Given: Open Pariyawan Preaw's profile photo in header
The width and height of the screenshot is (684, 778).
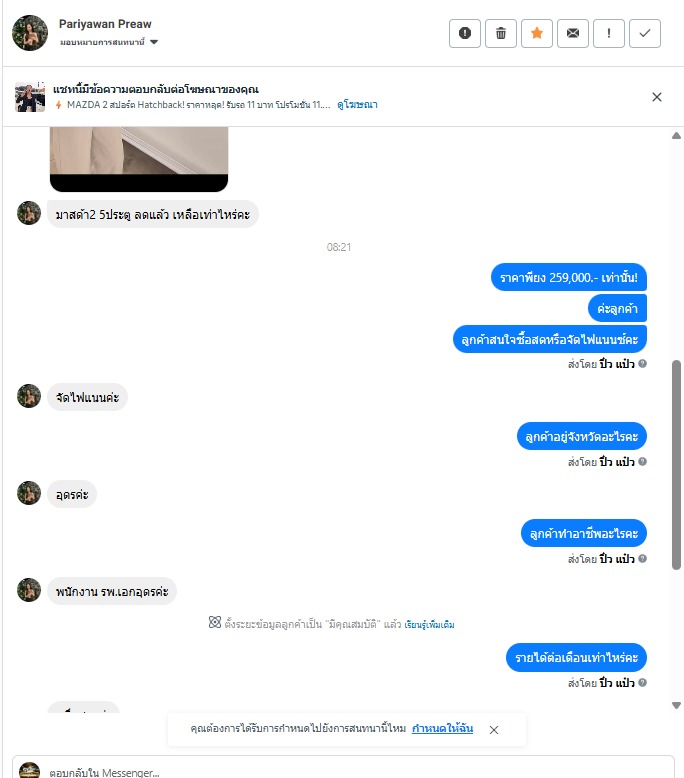Looking at the screenshot, I should click(x=30, y=33).
